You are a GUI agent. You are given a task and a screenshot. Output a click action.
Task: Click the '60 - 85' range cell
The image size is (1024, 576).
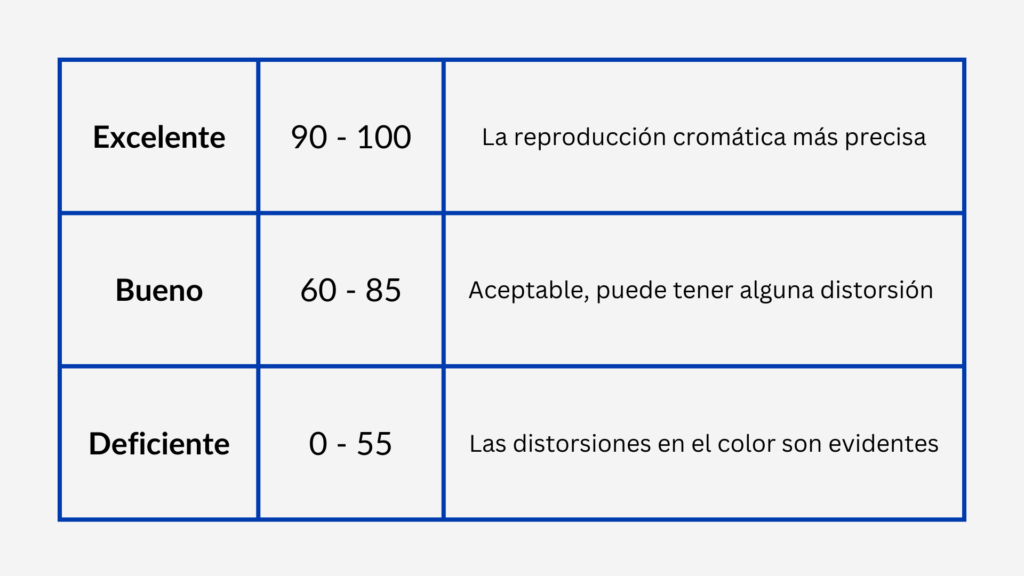click(351, 290)
